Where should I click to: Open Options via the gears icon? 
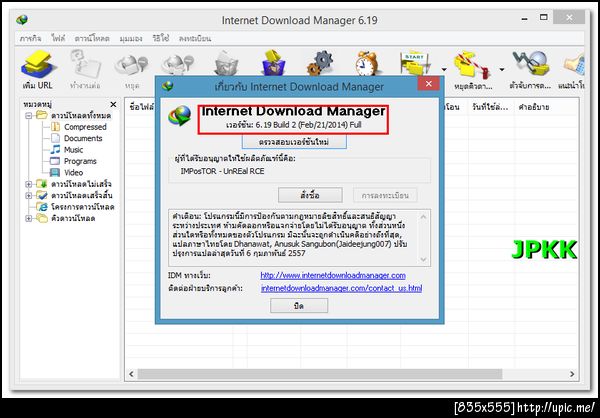click(320, 63)
